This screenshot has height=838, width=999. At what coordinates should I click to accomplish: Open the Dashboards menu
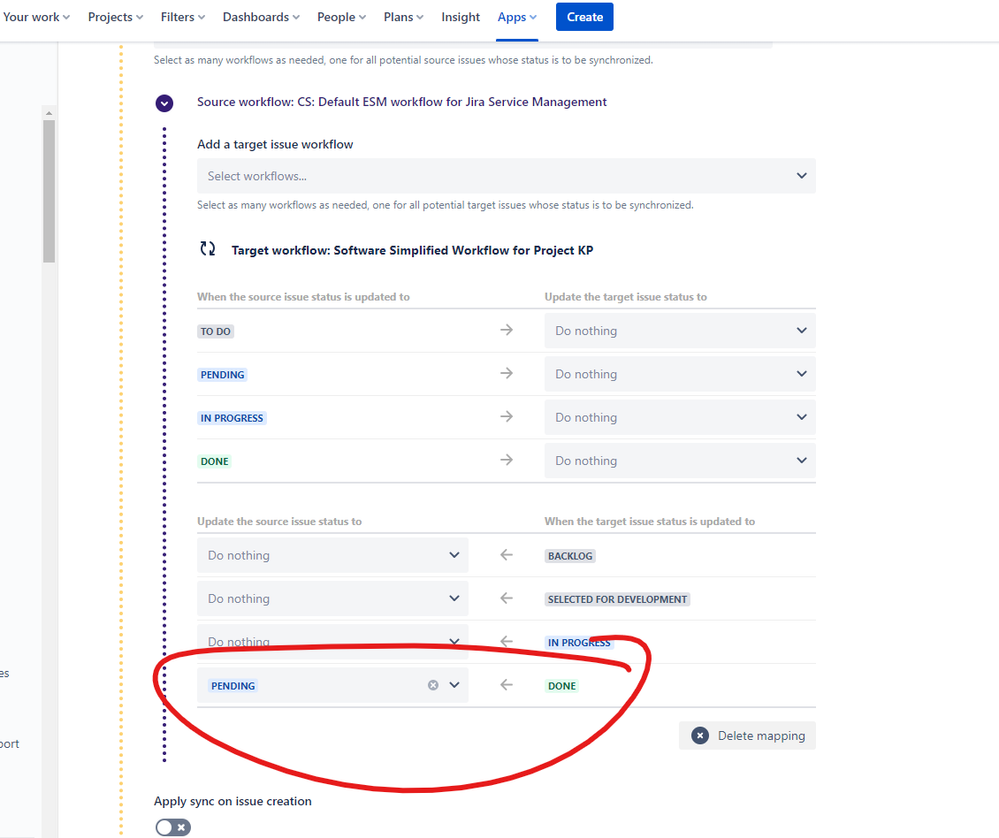(261, 17)
